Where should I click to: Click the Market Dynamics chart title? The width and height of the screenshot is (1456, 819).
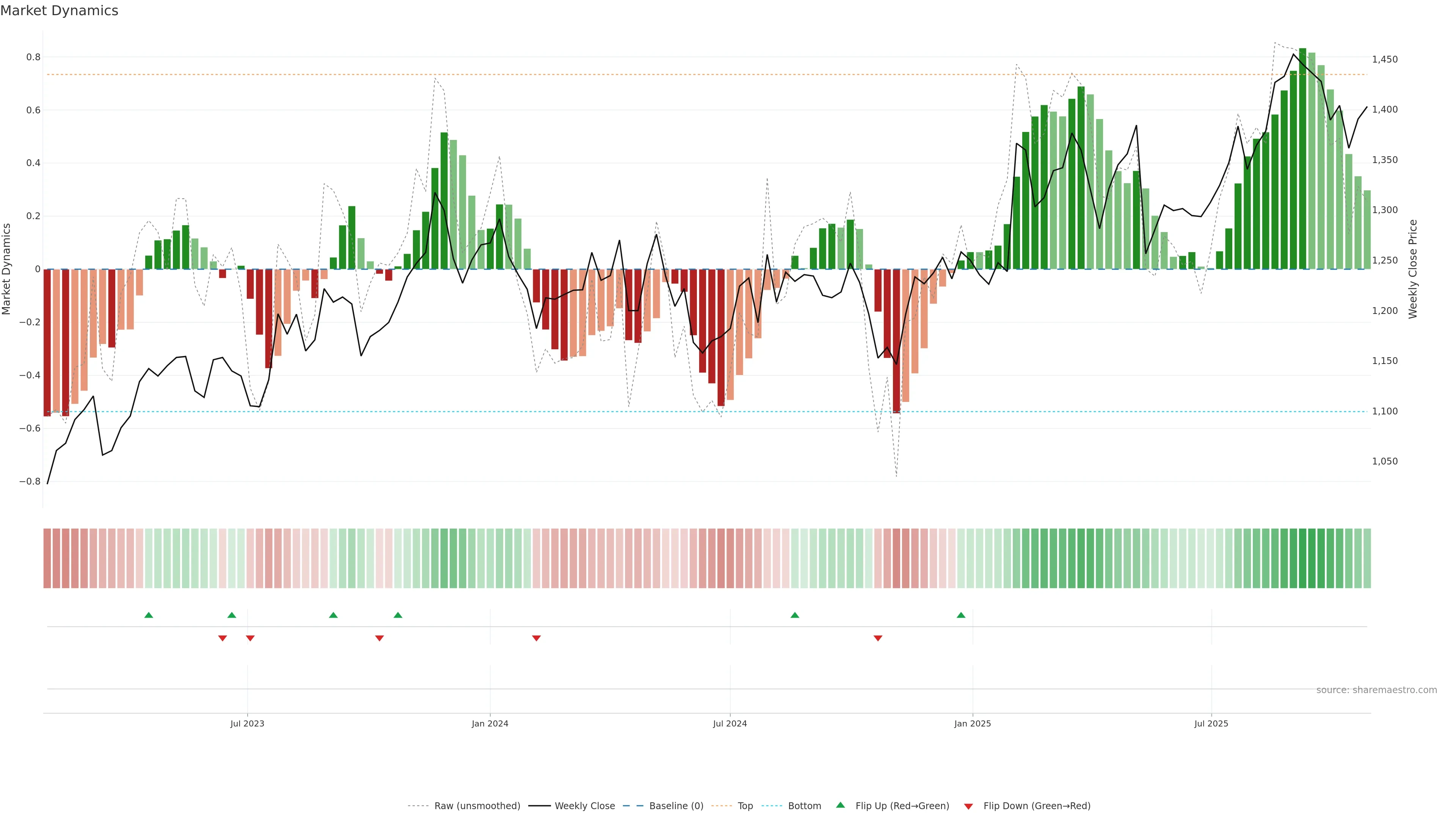tap(60, 11)
